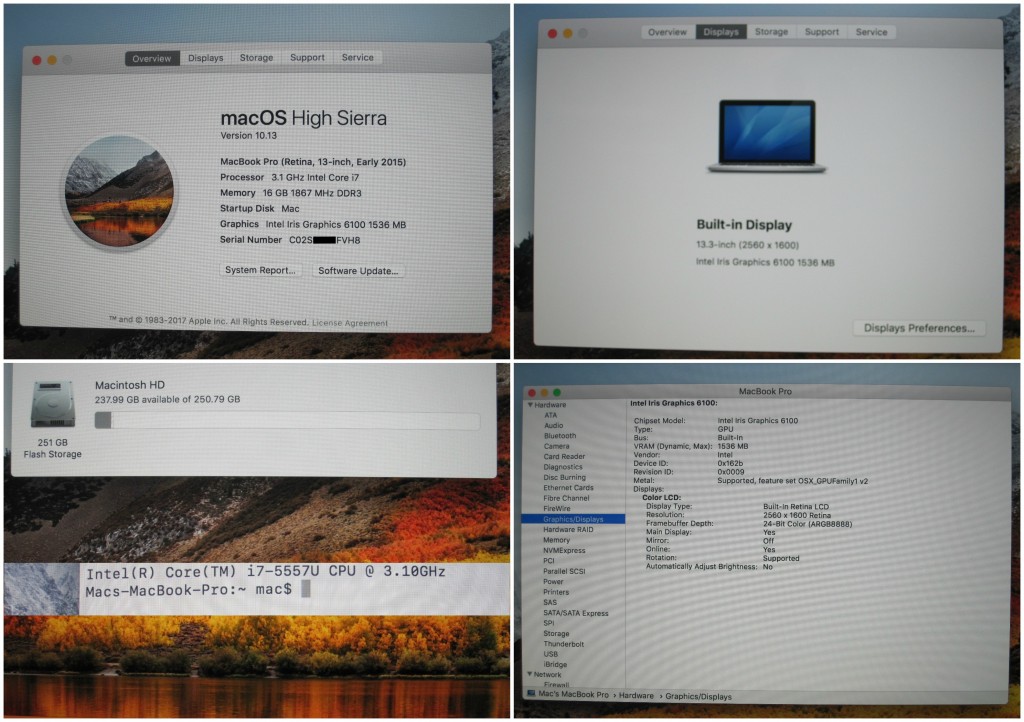This screenshot has height=722, width=1024.
Task: Click the Macintosh HD storage usage bar
Action: pyautogui.click(x=287, y=420)
